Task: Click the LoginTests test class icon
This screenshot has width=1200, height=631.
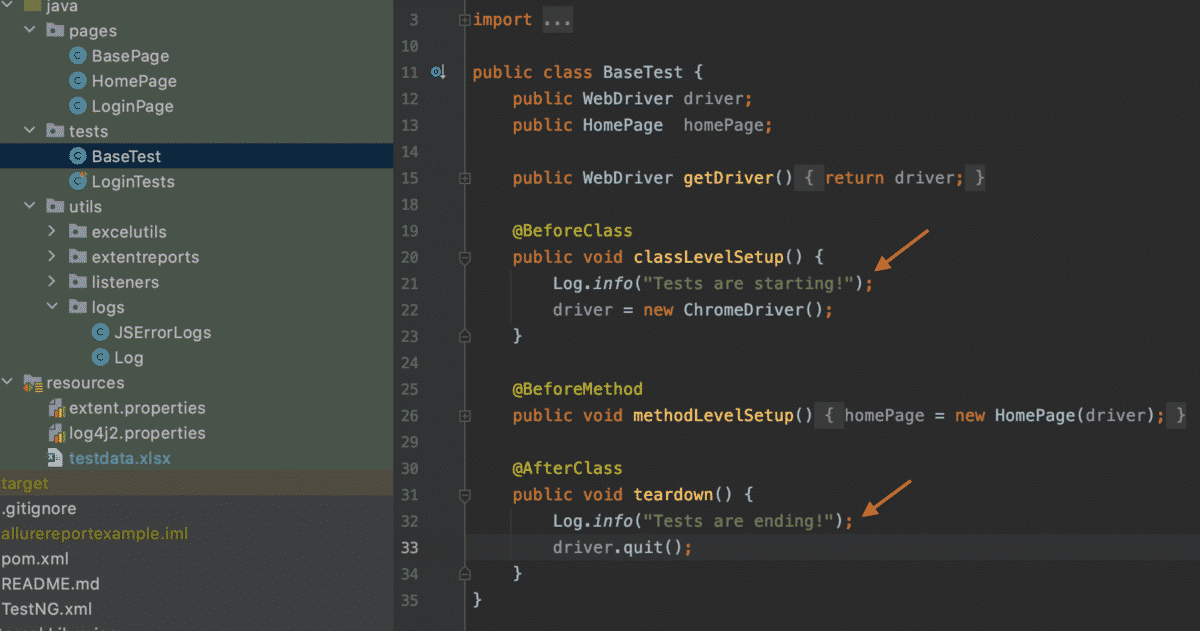Action: pos(76,181)
